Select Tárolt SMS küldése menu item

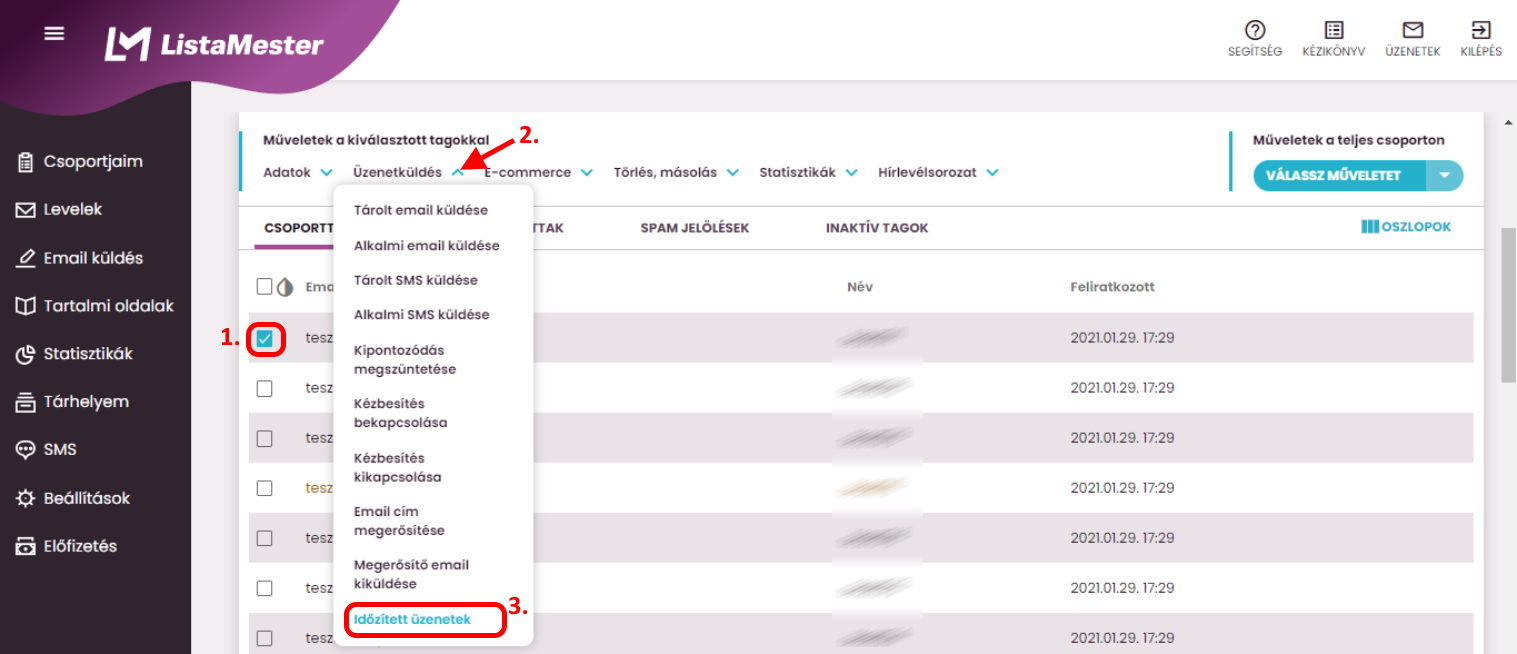tap(416, 280)
